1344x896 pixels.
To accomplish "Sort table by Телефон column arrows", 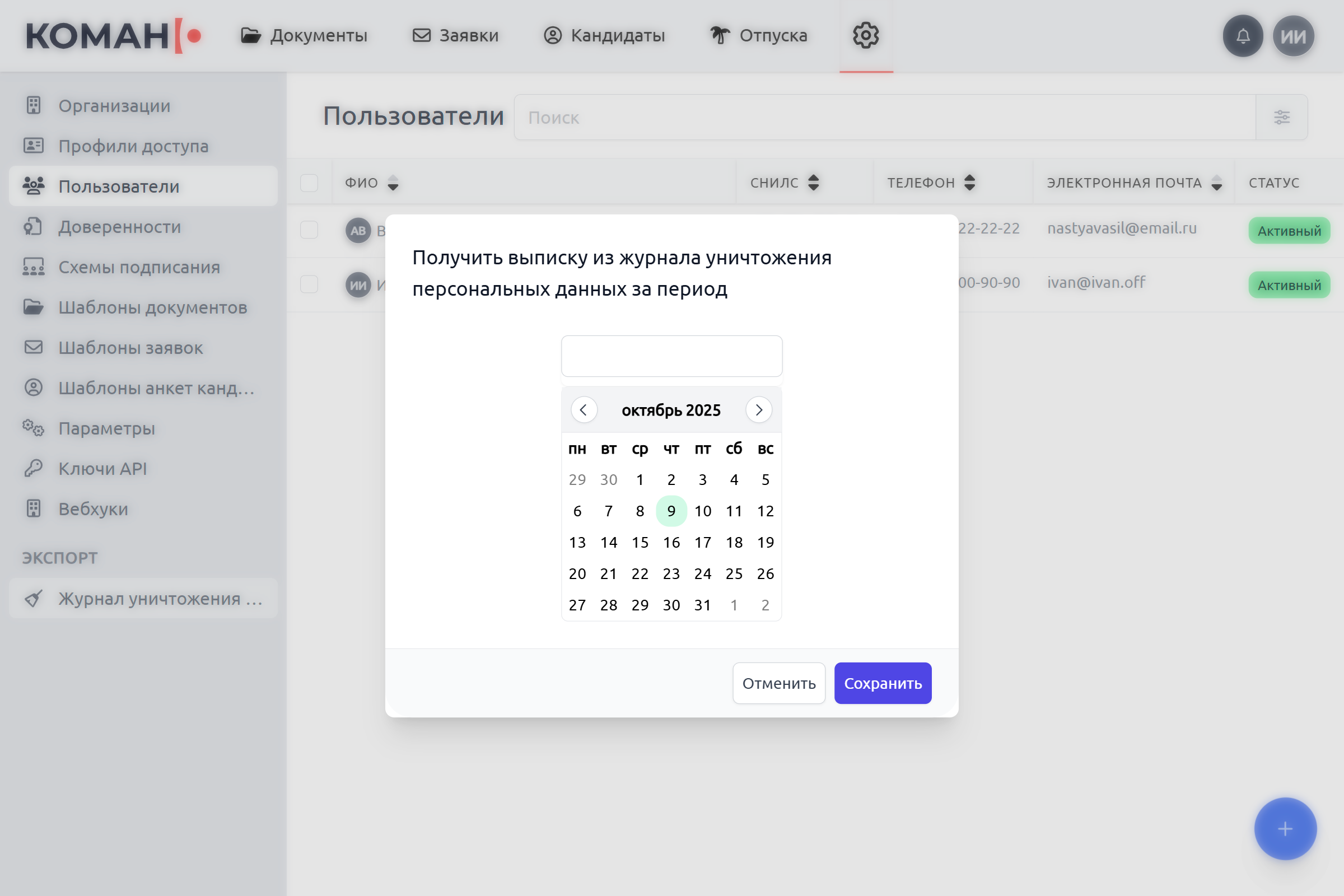I will 969,183.
